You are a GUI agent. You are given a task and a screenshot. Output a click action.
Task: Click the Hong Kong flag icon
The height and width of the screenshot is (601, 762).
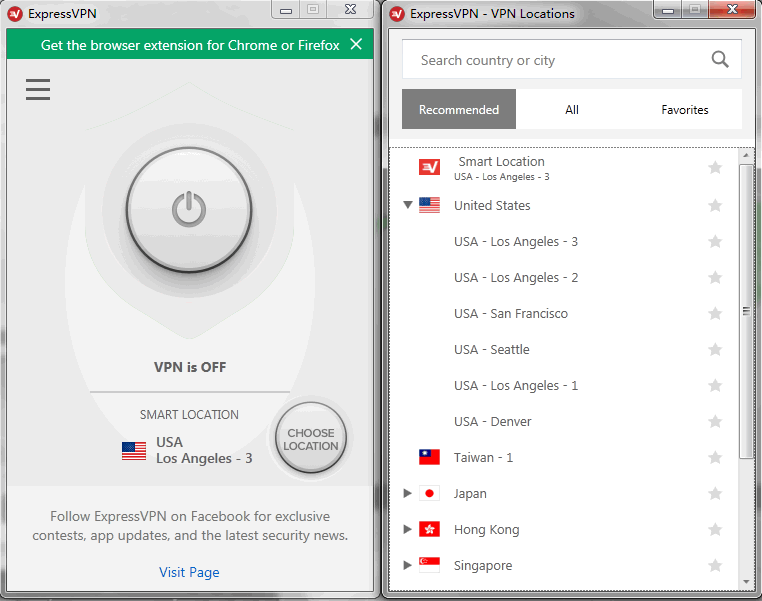429,529
